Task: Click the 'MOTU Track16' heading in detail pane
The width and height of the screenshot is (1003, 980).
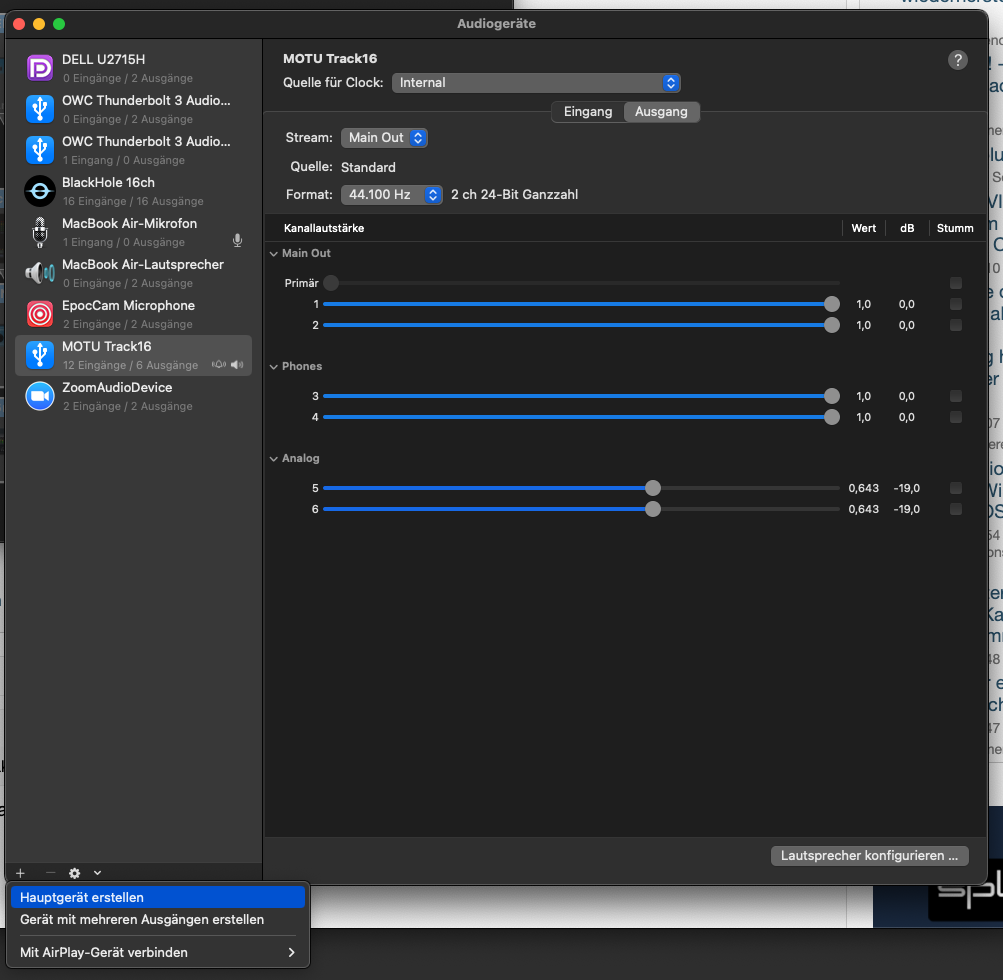Action: tap(330, 59)
